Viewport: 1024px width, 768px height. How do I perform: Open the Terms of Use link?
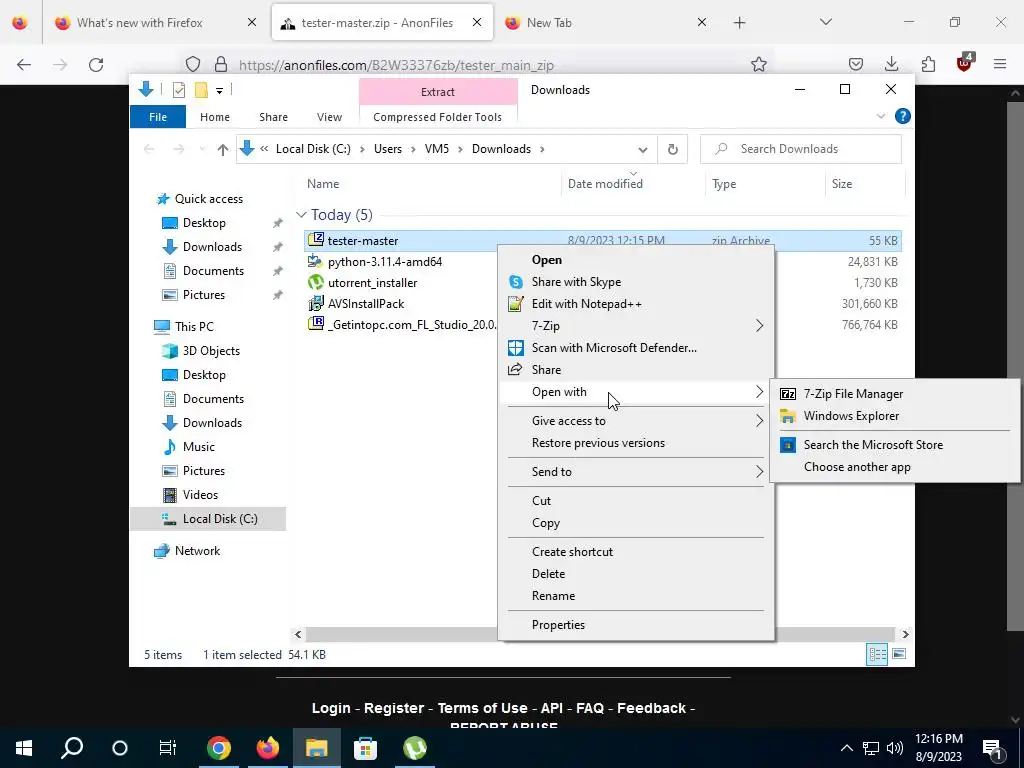click(x=482, y=708)
